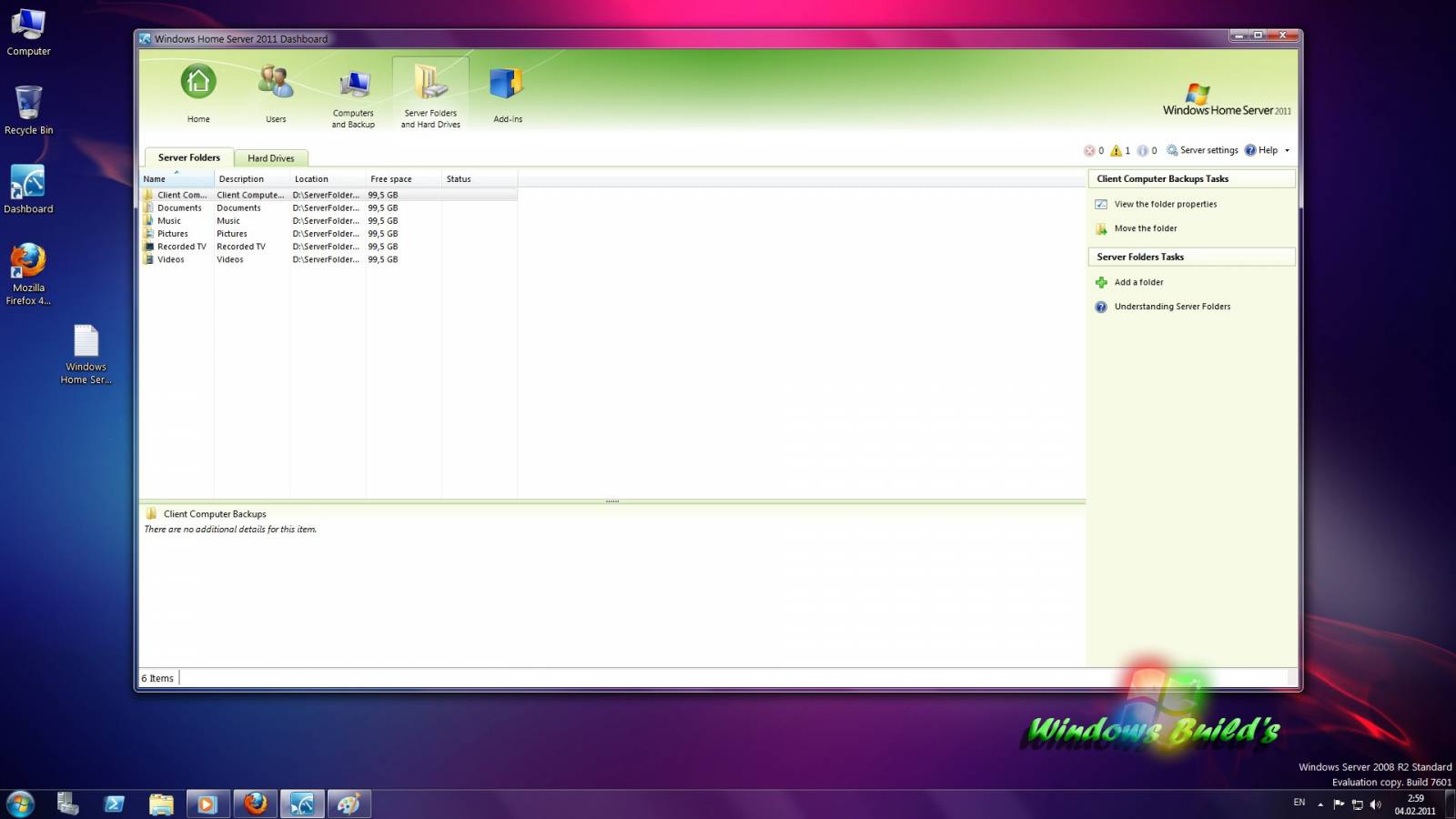Sort by the Location column header

point(328,178)
